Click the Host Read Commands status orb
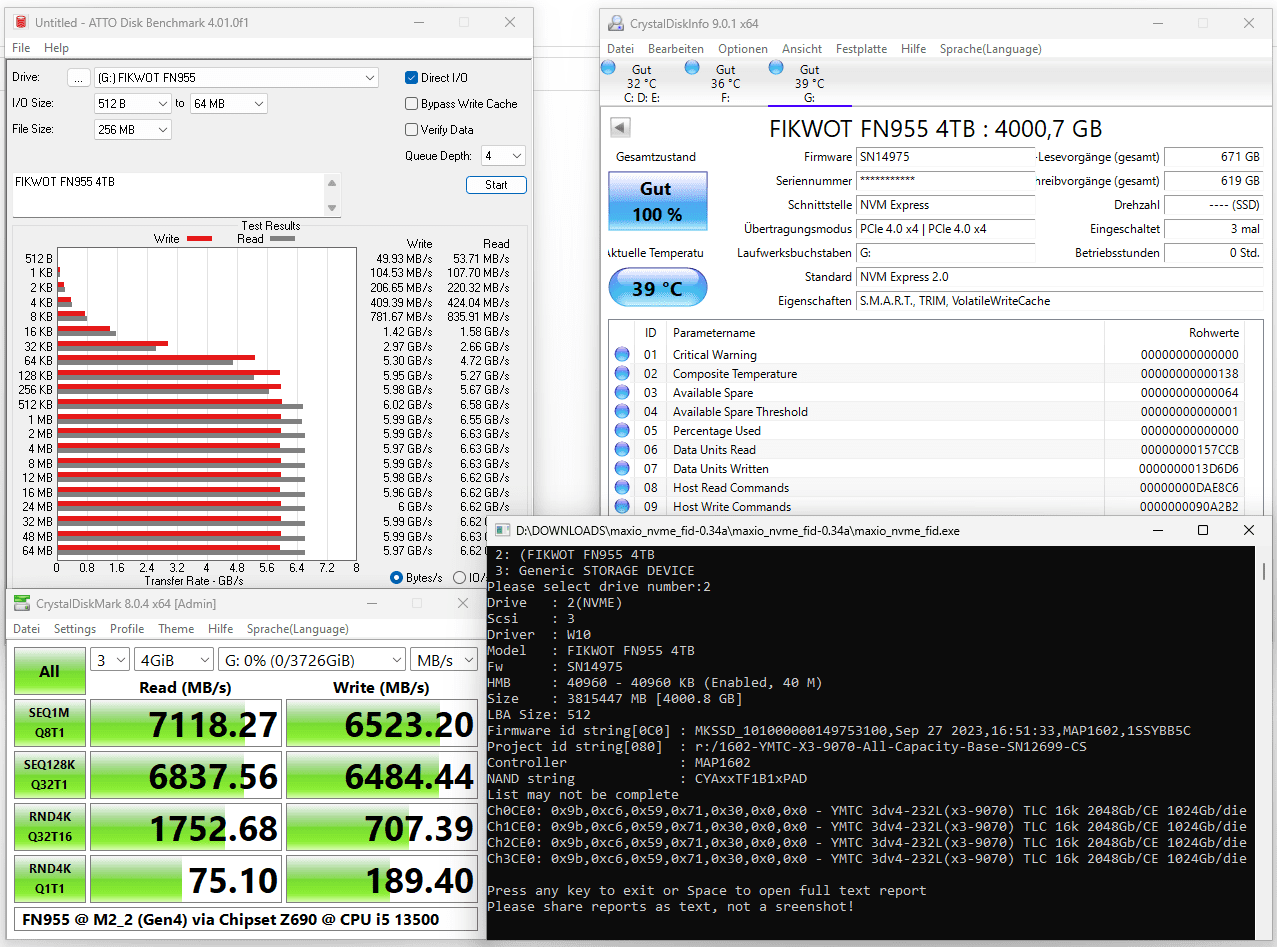This screenshot has width=1277, height=947. 622,487
